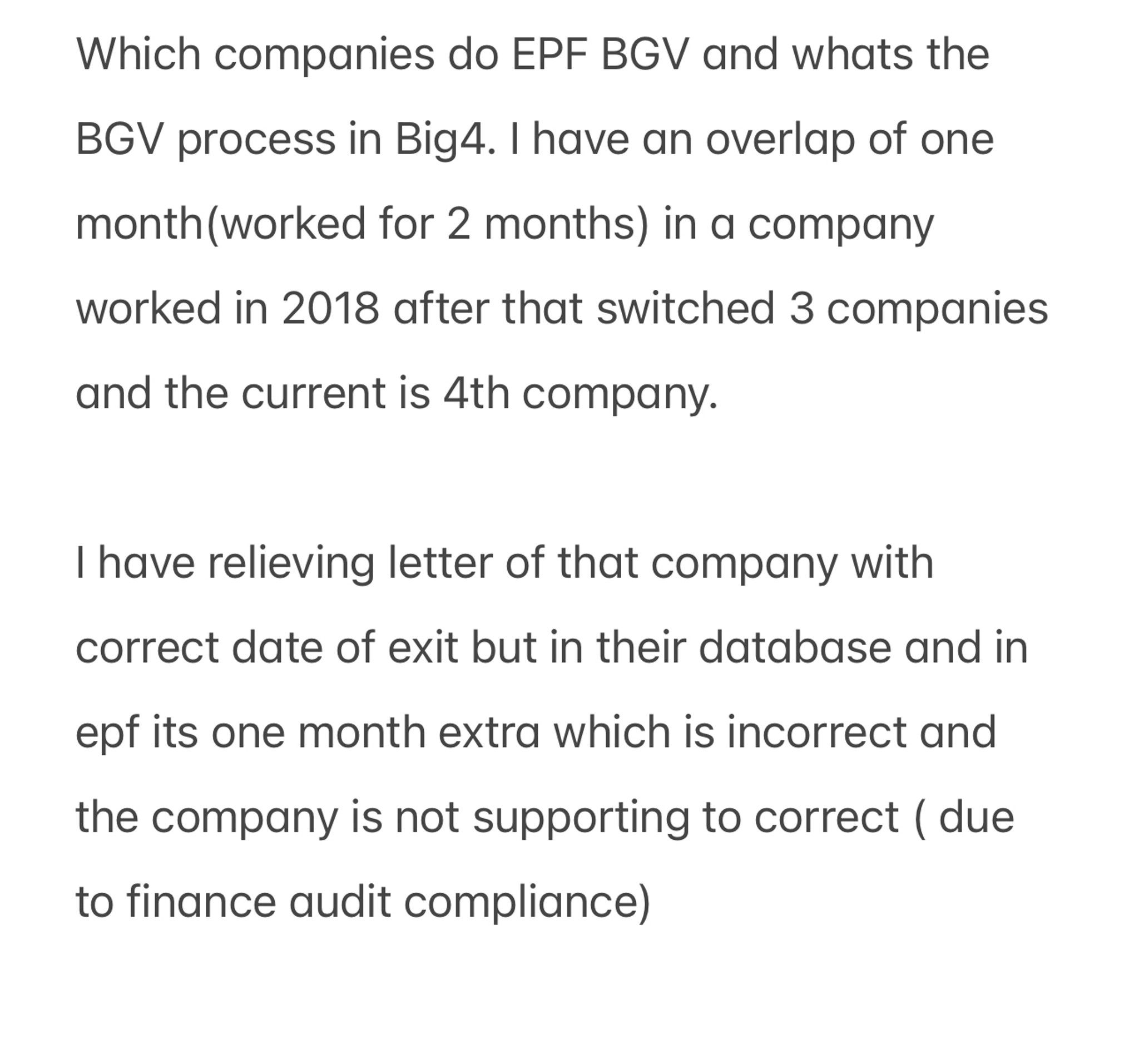Click the word "incorrect" in the paragraph
1139x1064 pixels.
816,733
